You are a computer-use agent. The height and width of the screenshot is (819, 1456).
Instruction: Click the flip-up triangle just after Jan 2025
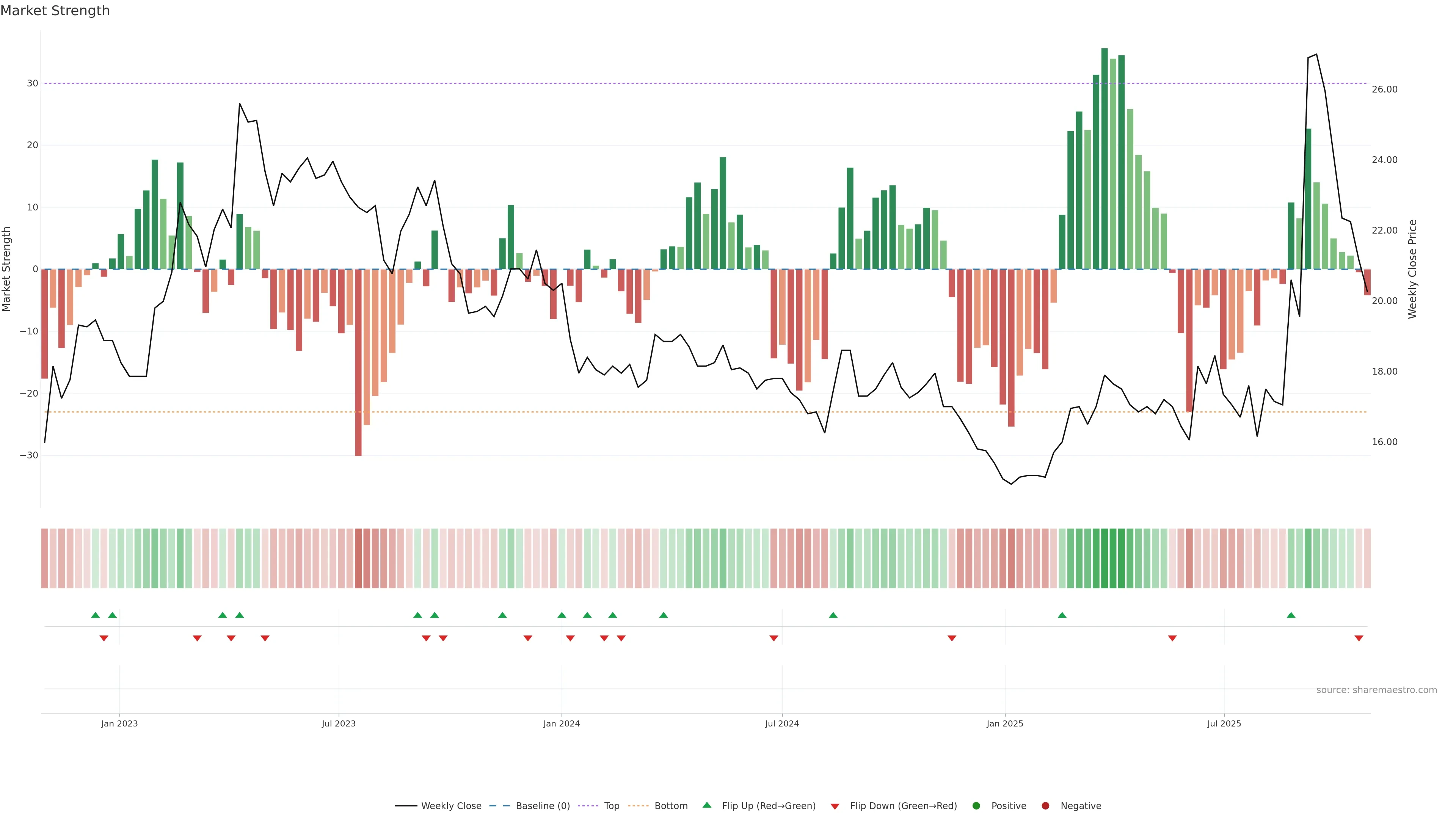1062,615
